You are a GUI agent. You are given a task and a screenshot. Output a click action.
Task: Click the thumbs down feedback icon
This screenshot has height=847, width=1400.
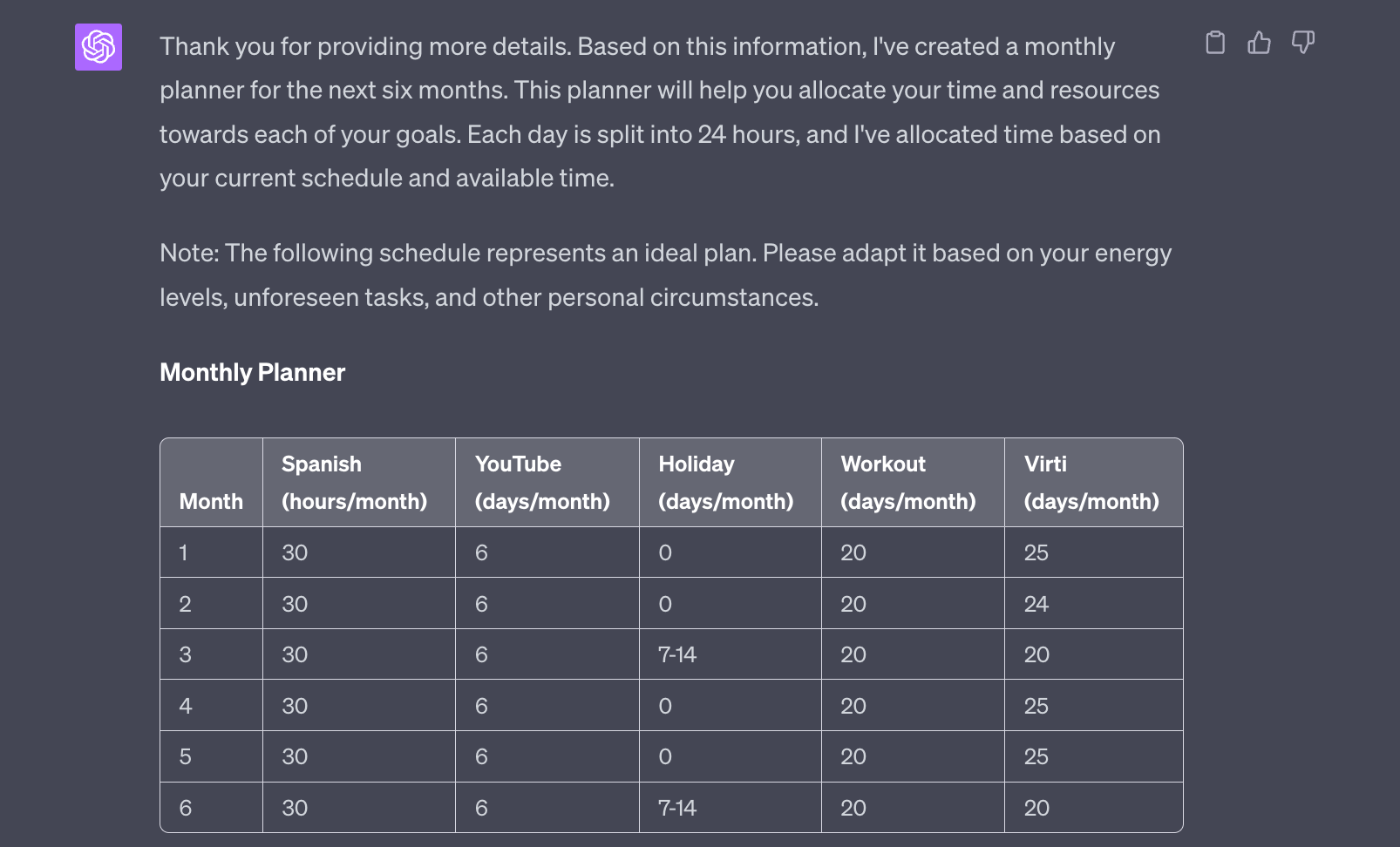tap(1302, 42)
